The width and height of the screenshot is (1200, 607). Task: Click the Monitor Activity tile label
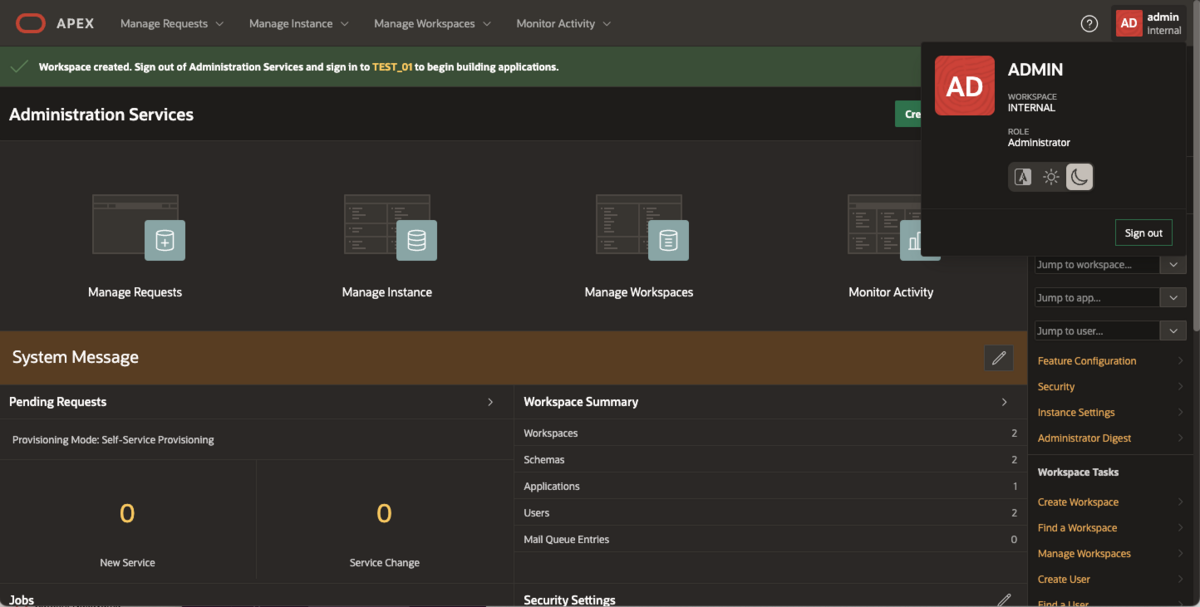(891, 293)
